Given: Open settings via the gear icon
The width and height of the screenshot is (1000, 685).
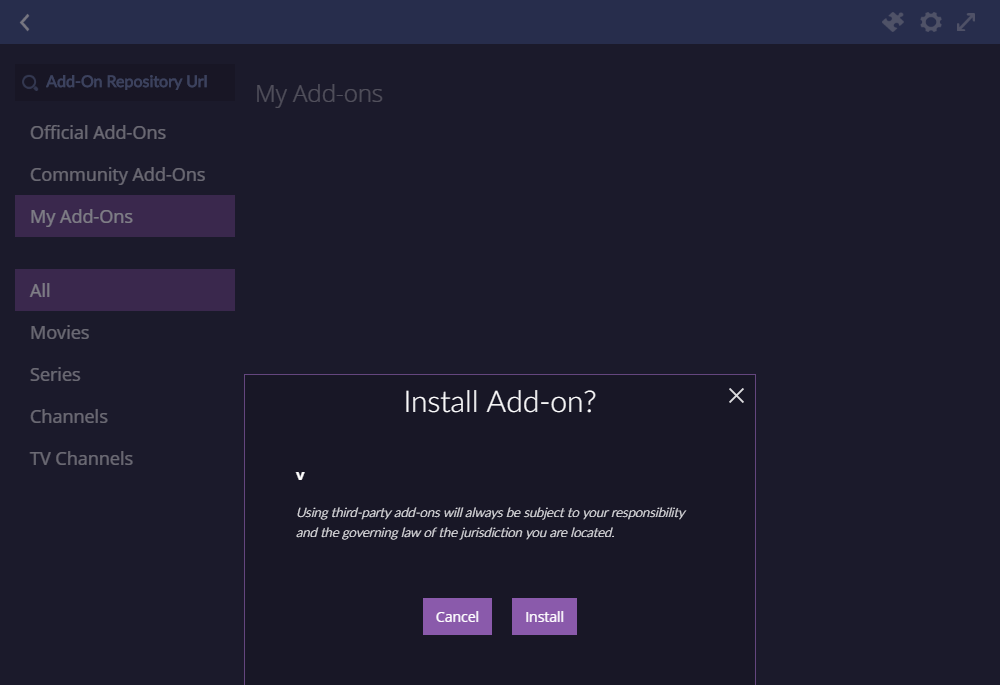Looking at the screenshot, I should 930,22.
